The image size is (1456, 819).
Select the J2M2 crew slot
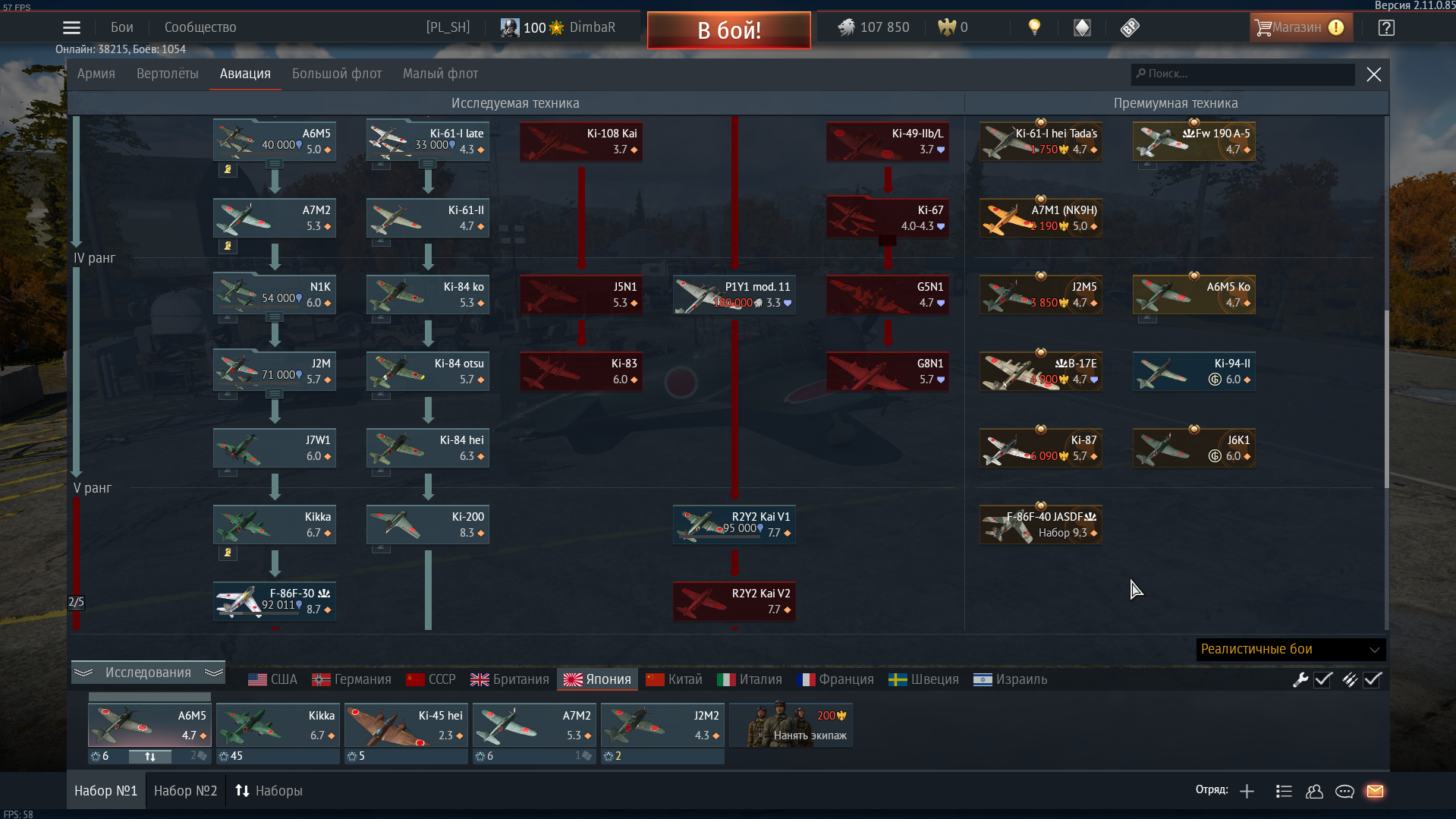(x=662, y=725)
